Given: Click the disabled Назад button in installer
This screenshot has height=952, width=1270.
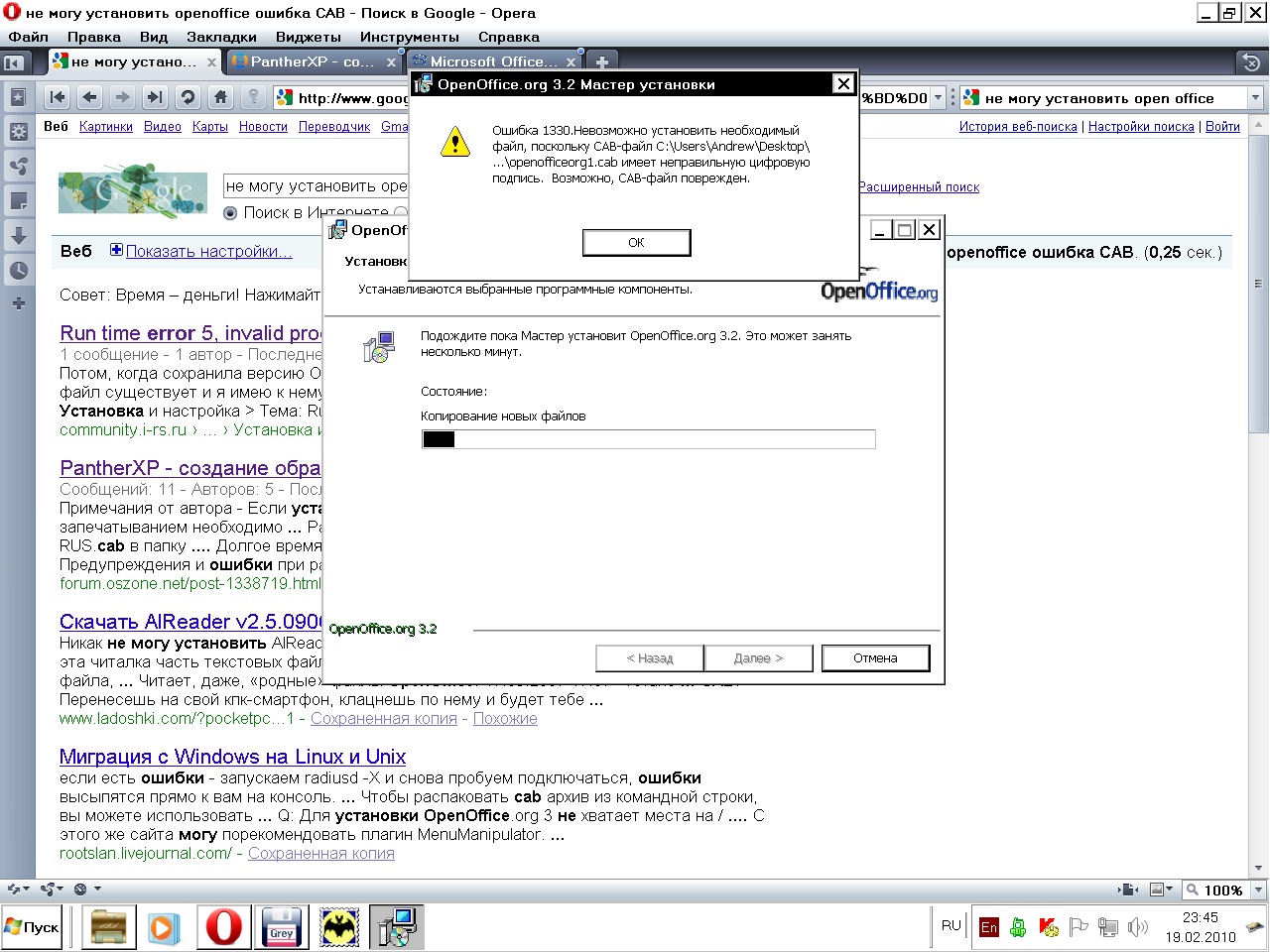Looking at the screenshot, I should point(650,658).
